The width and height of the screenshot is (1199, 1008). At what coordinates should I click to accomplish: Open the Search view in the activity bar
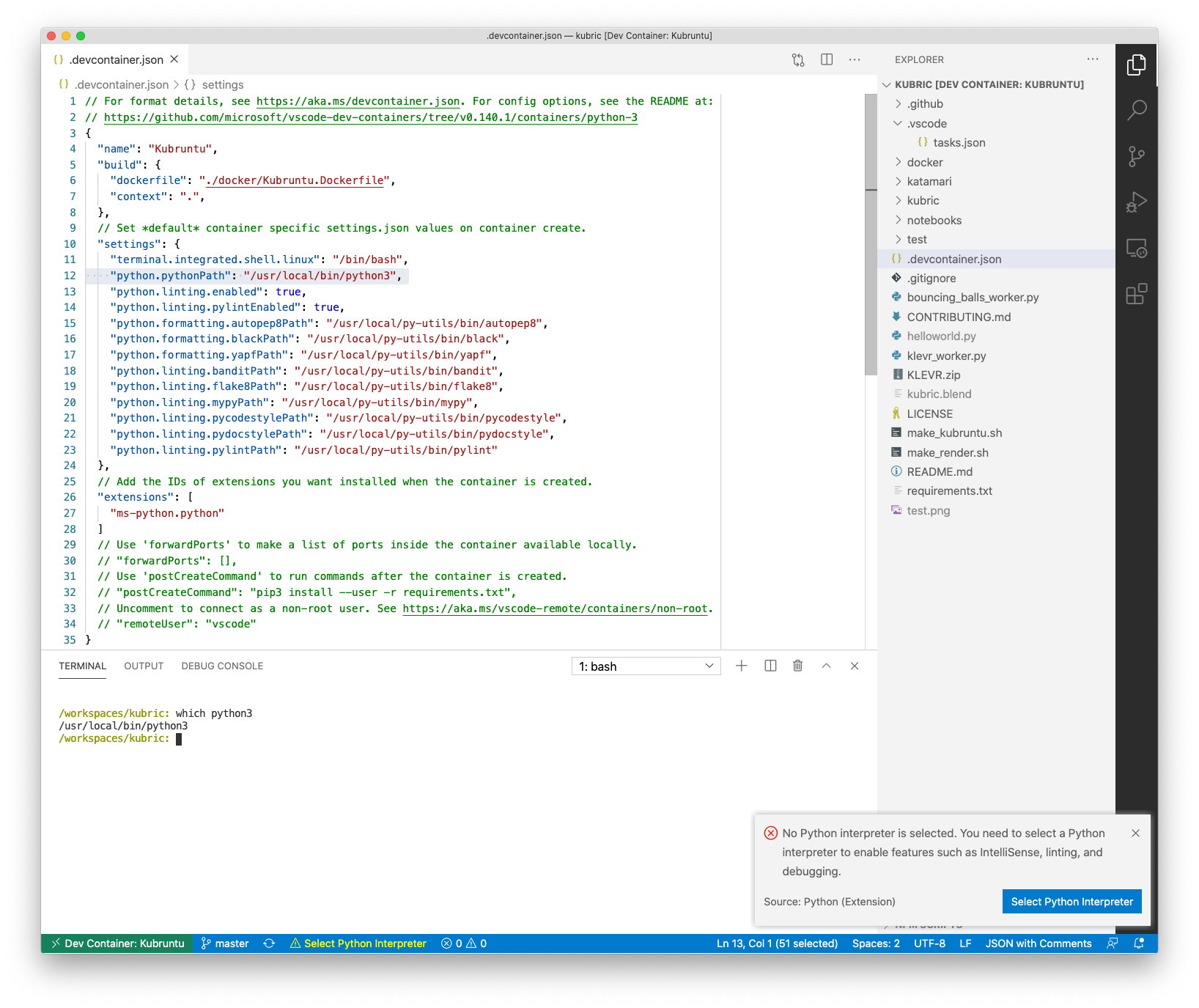[1137, 109]
